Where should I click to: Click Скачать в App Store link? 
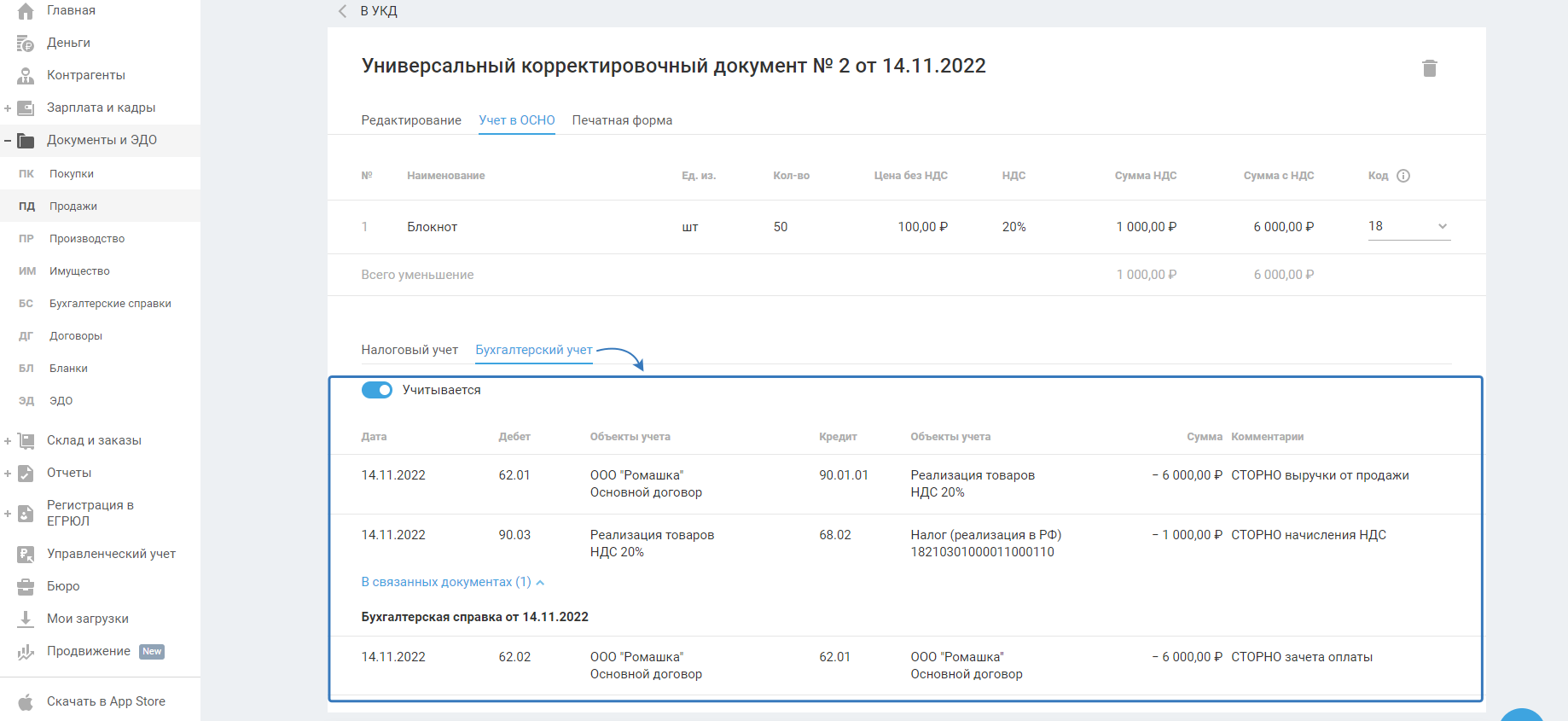[x=106, y=701]
